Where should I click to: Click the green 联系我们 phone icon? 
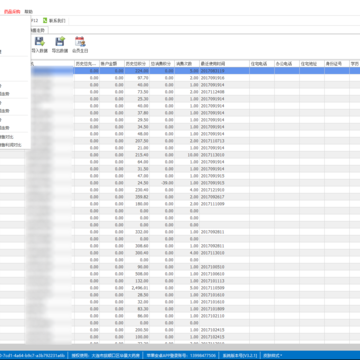[45, 21]
